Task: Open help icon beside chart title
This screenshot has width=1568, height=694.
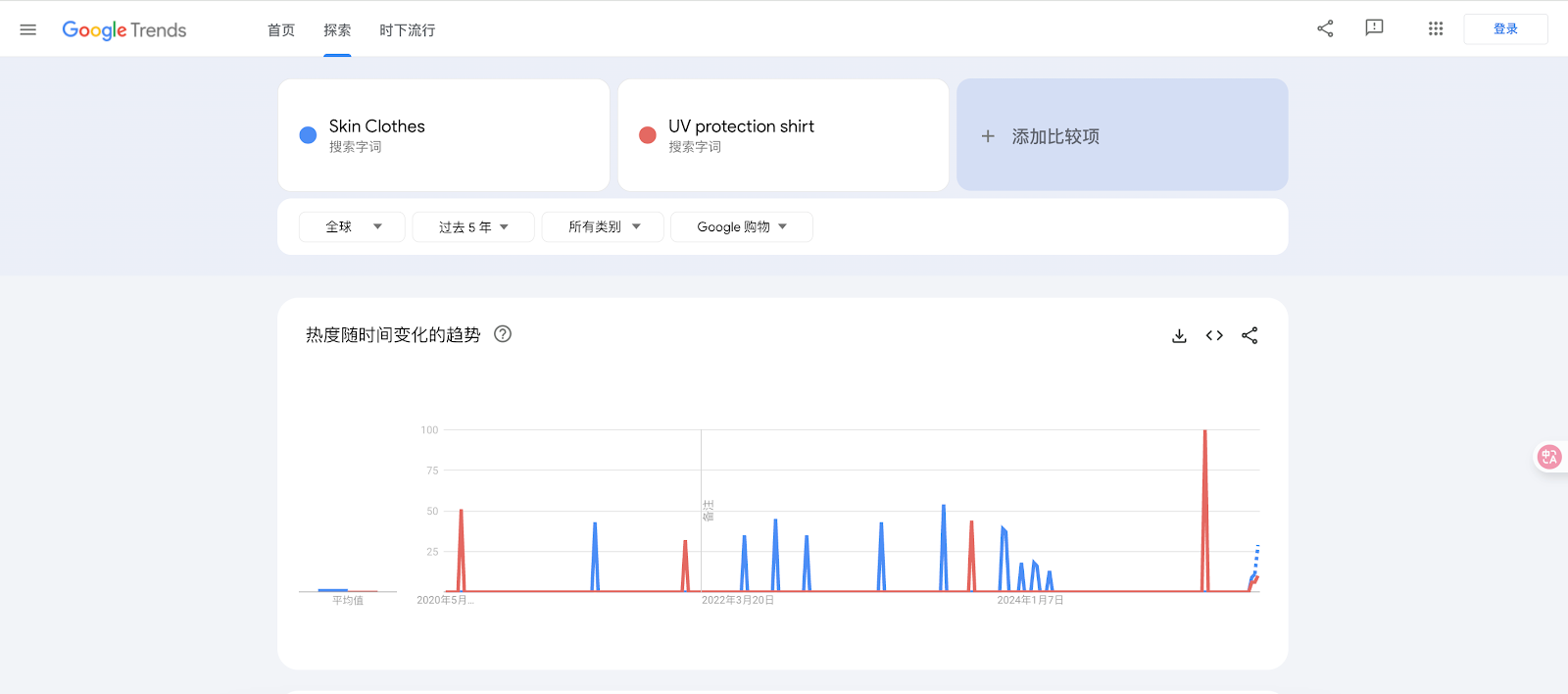Action: click(x=503, y=334)
